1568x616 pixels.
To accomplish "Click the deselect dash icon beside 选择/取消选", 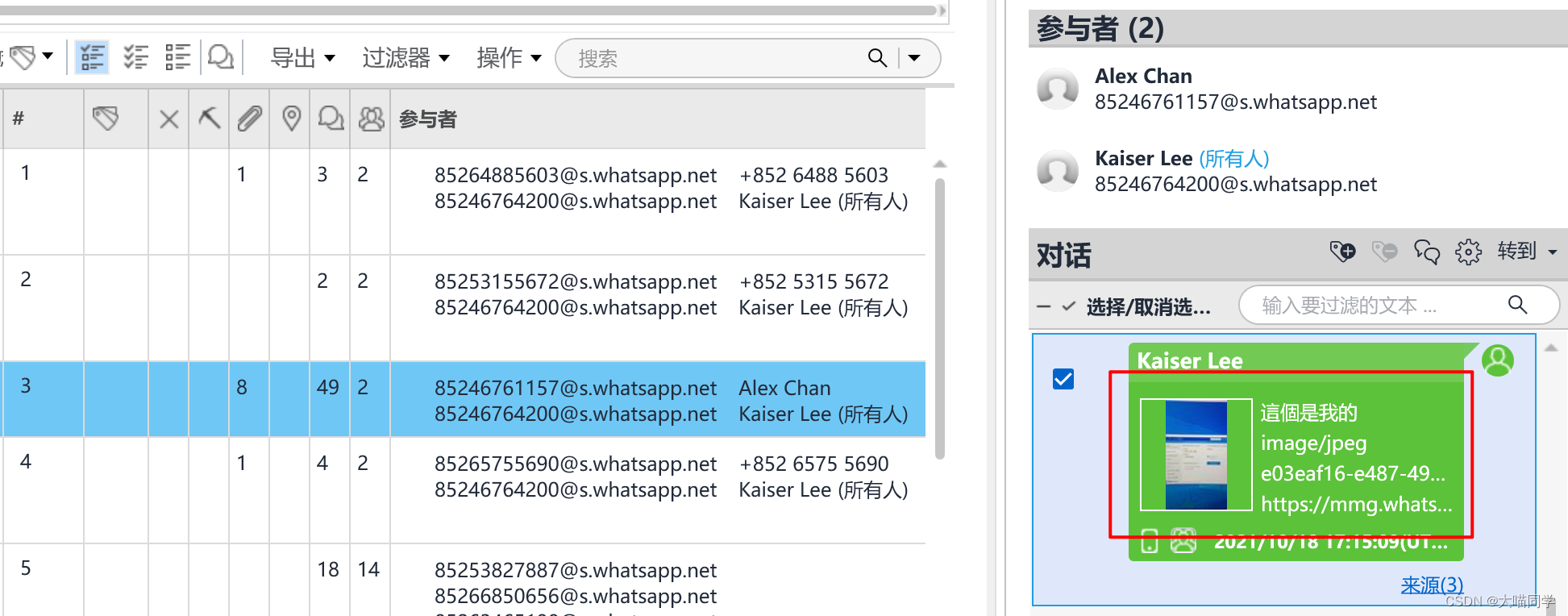I will [x=1044, y=306].
